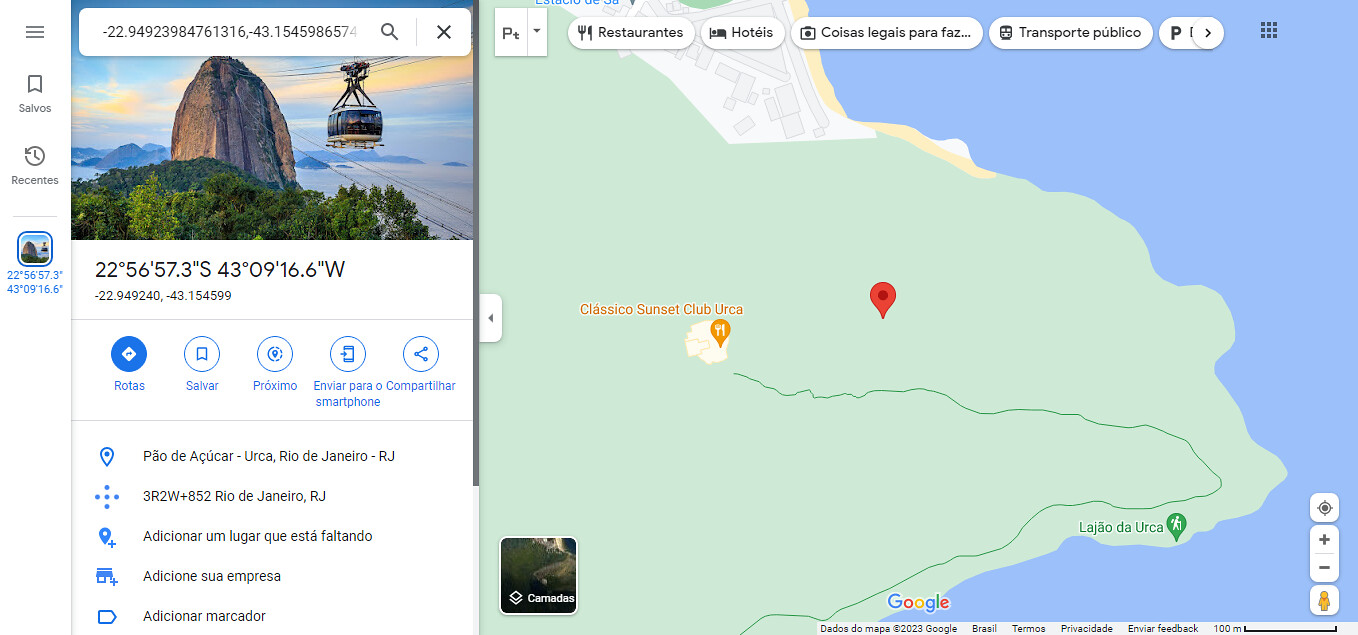
Task: Open Google apps grid
Action: coord(1269,31)
